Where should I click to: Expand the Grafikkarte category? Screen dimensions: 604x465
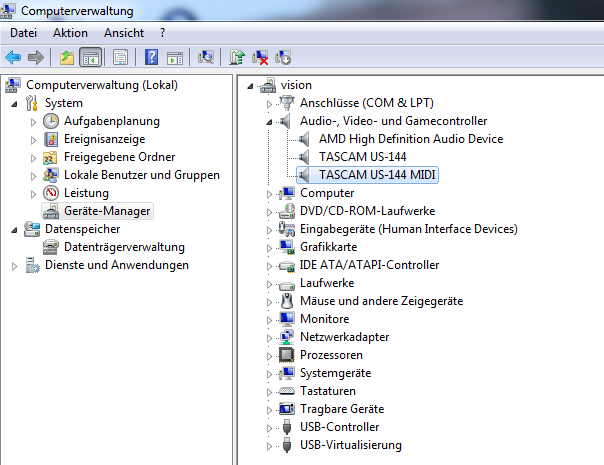(269, 248)
